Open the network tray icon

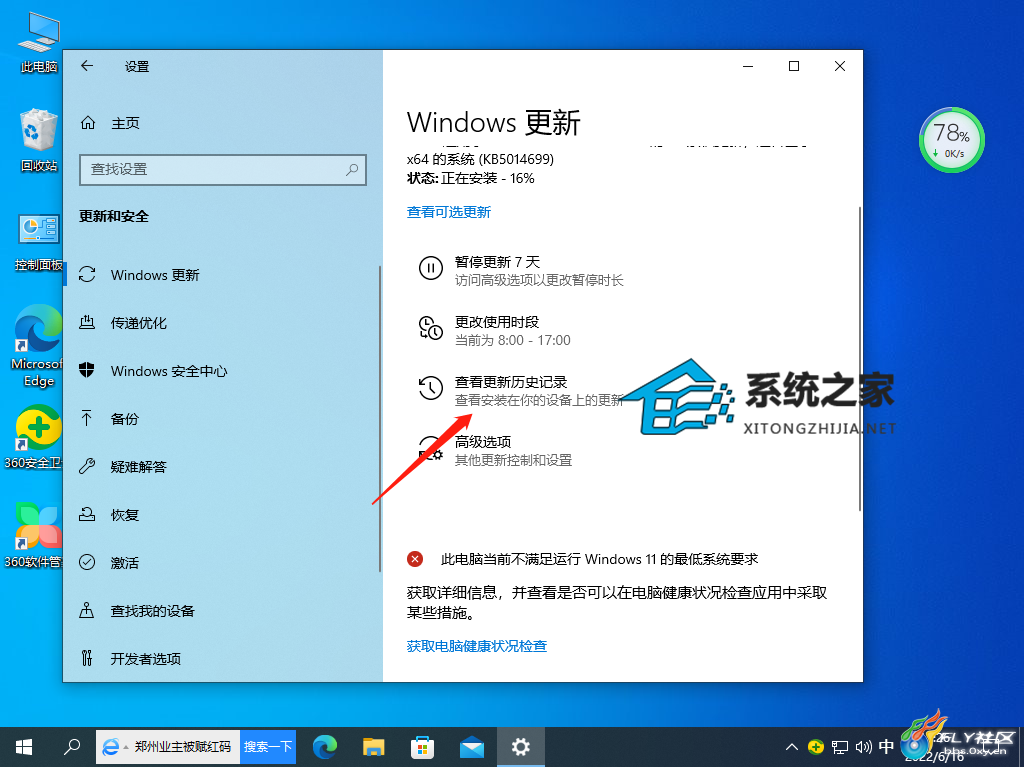(x=840, y=746)
